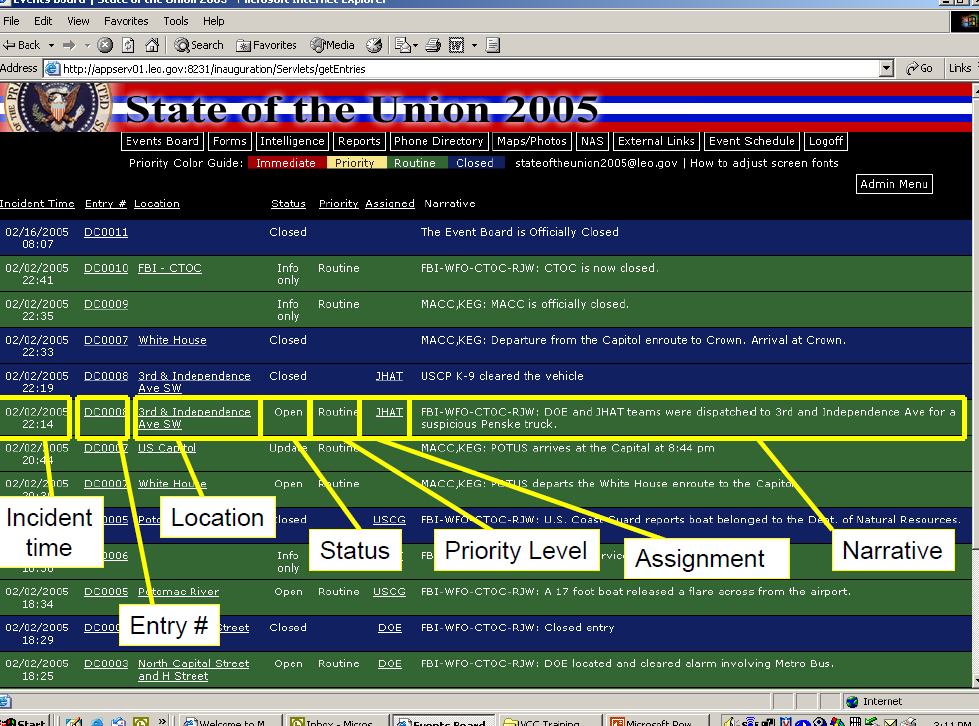Viewport: 979px width, 726px height.
Task: Refresh the current page
Action: click(x=127, y=44)
